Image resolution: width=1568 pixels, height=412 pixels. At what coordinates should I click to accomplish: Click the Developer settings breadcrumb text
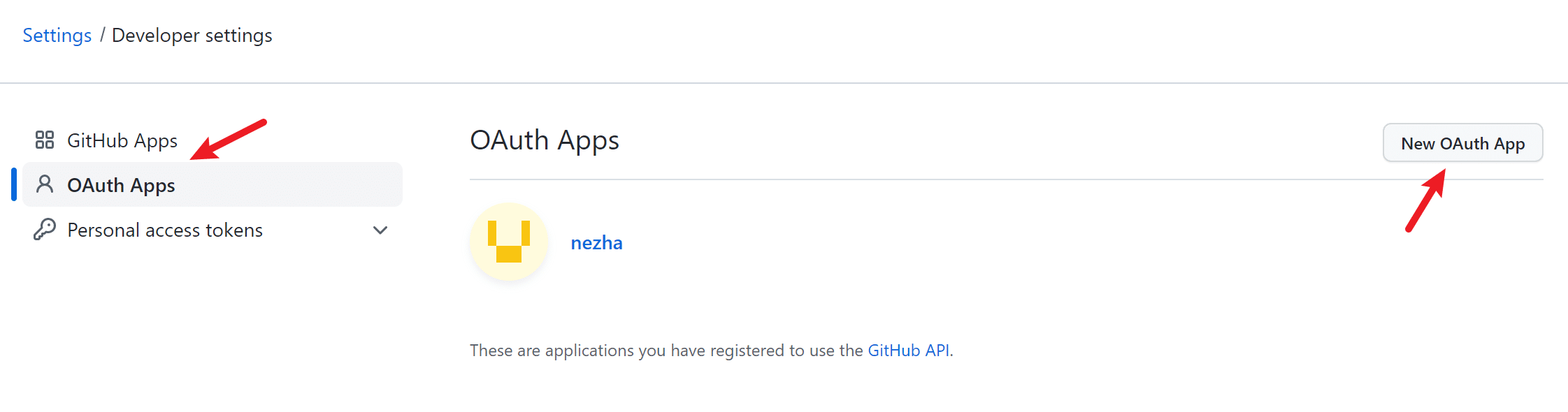(x=192, y=35)
